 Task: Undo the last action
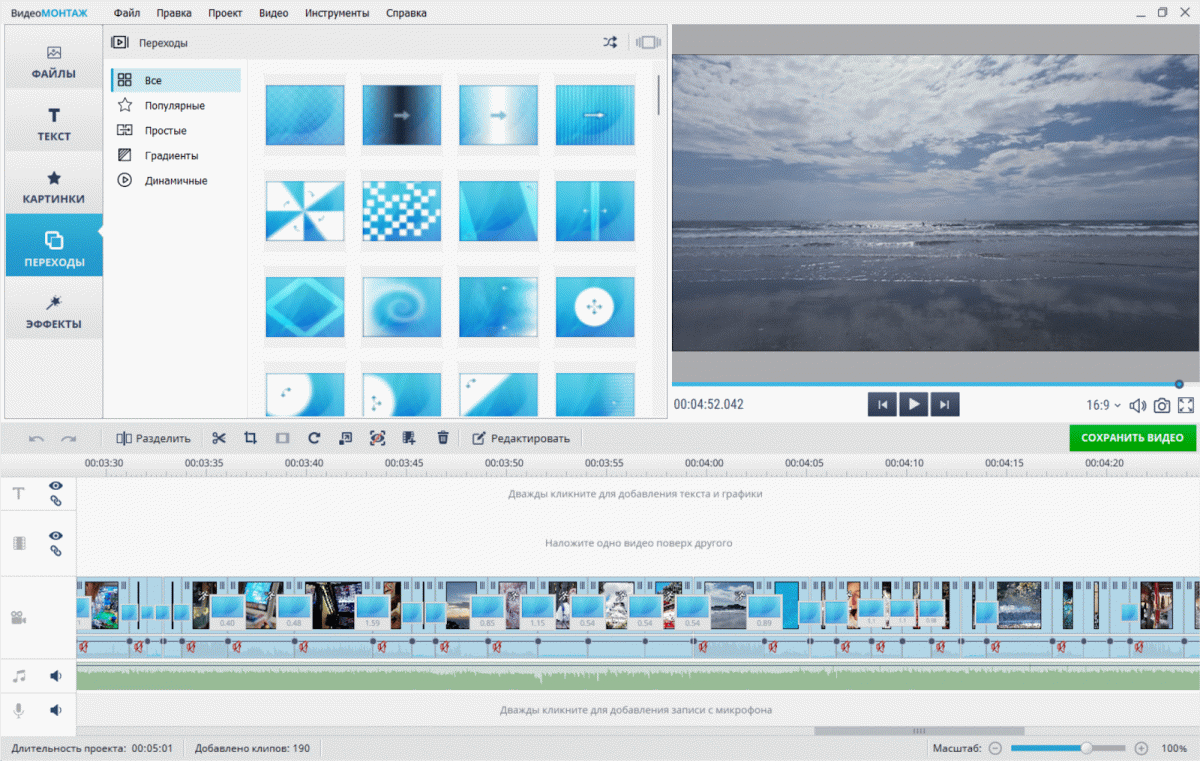(36, 438)
